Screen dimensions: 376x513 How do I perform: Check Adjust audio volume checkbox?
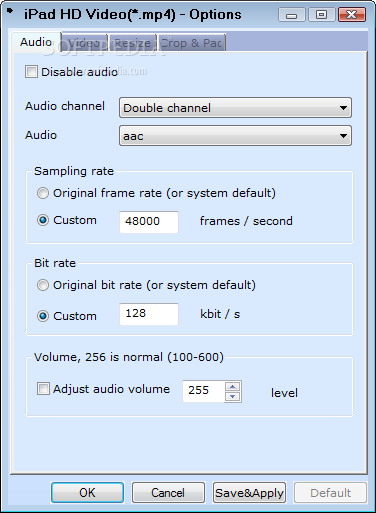[43, 389]
